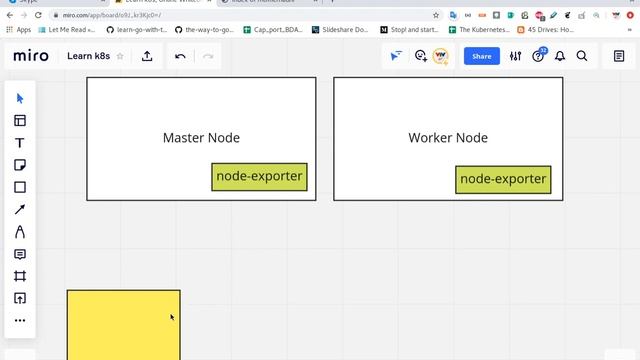Select node-exporter box in Worker Node

(503, 179)
